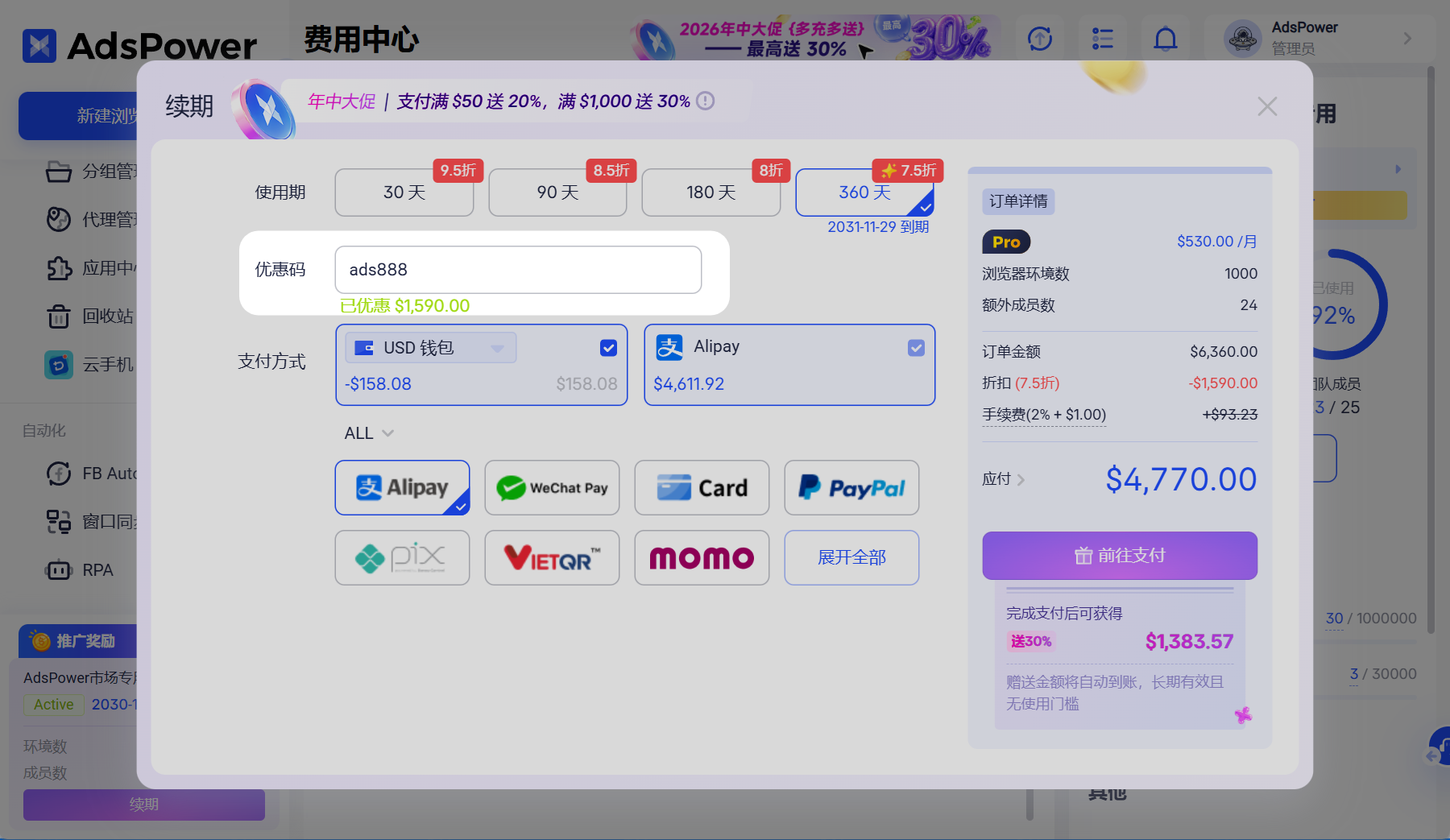Click the Alipay logo in payment box
Image resolution: width=1450 pixels, height=840 pixels.
pos(669,347)
